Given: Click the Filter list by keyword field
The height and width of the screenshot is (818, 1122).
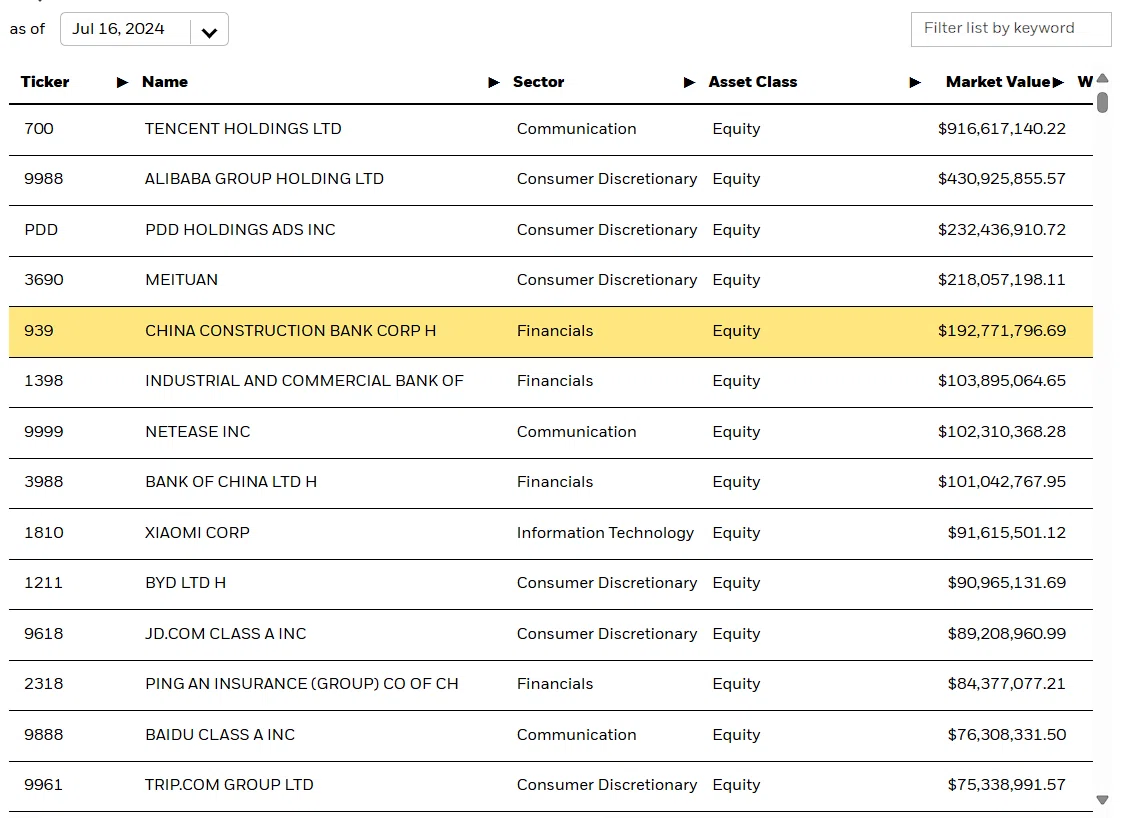Looking at the screenshot, I should click(1010, 29).
